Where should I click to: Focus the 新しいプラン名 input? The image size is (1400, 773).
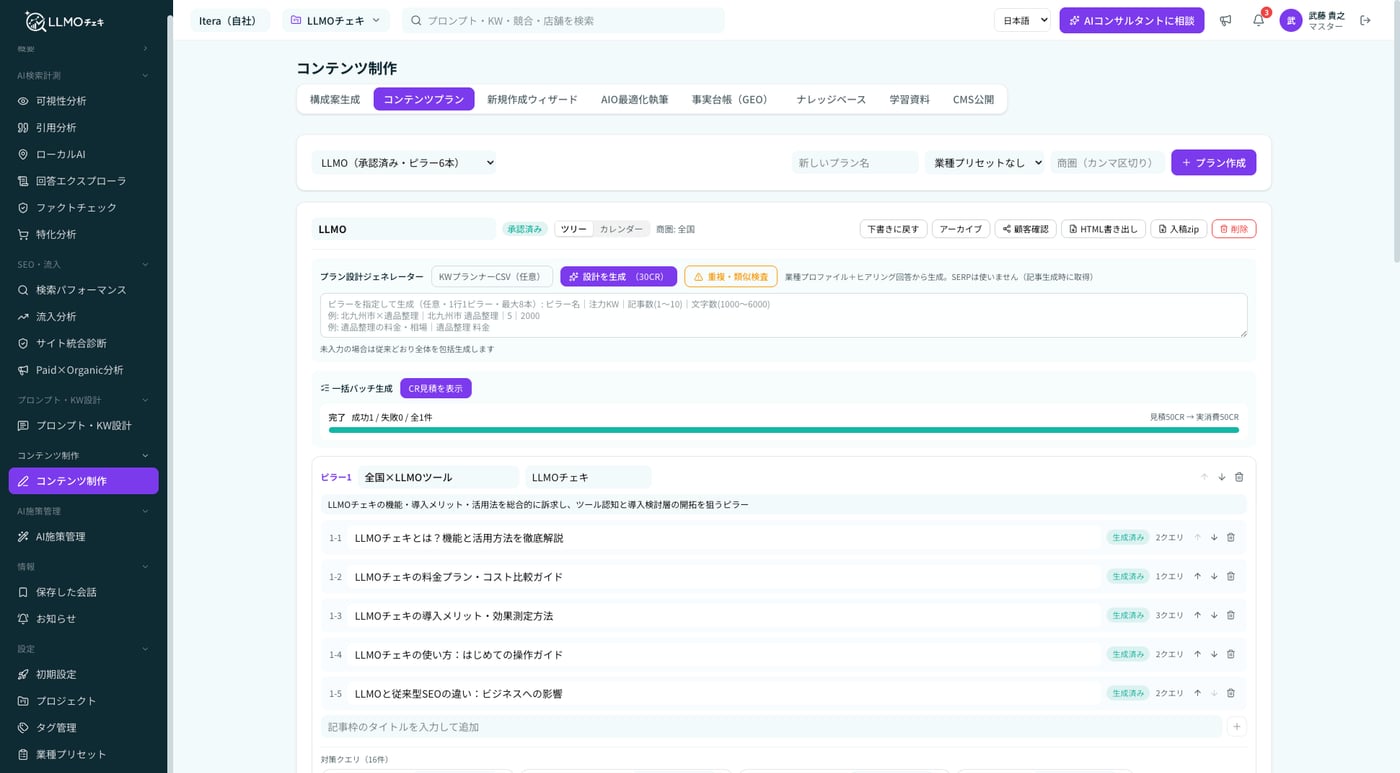click(855, 162)
